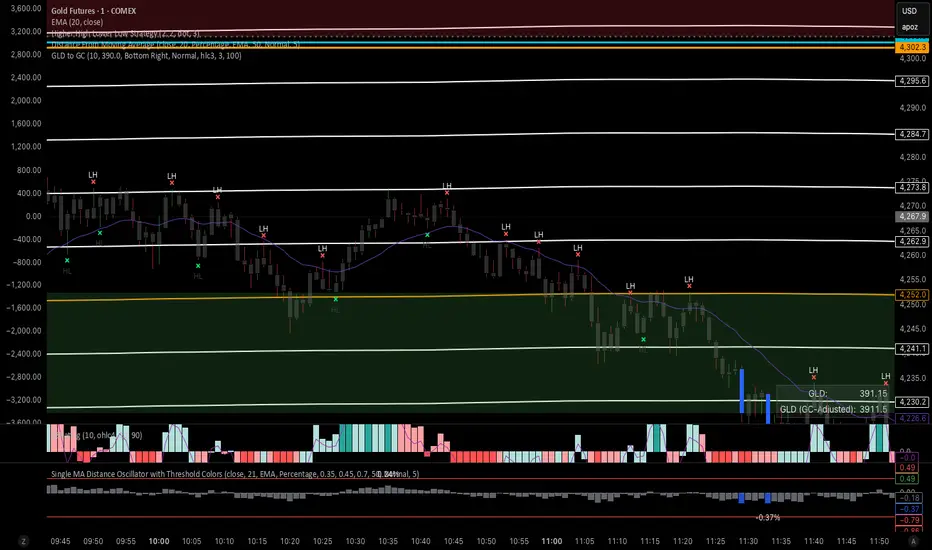Click the 4,295.6 price axis label
This screenshot has height=550, width=932.
(x=912, y=81)
